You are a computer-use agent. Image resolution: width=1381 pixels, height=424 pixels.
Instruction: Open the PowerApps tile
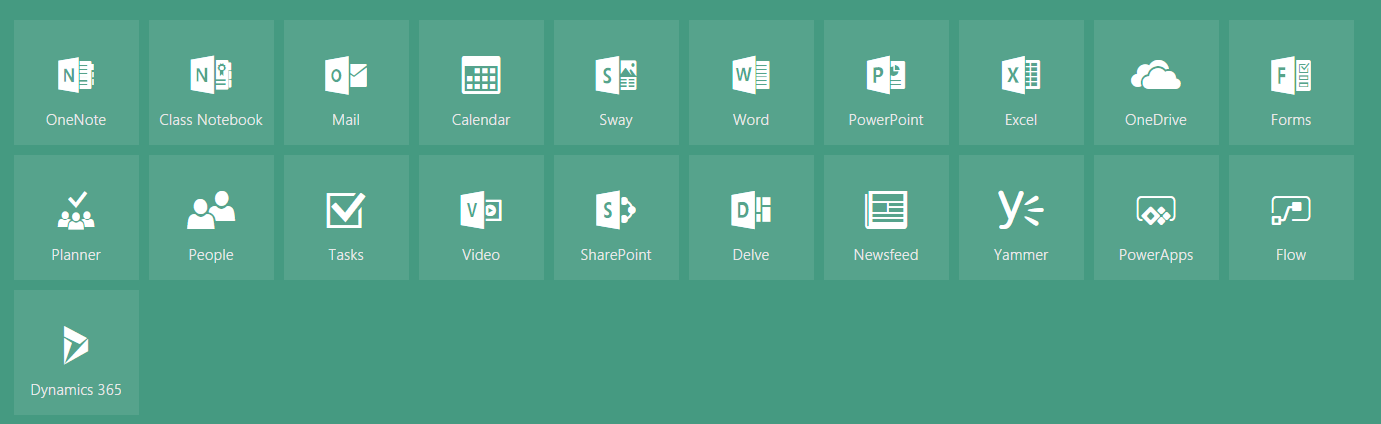(1156, 217)
